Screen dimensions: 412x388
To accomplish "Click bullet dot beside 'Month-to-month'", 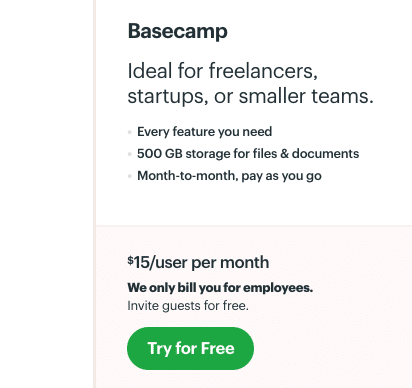I will point(130,176).
